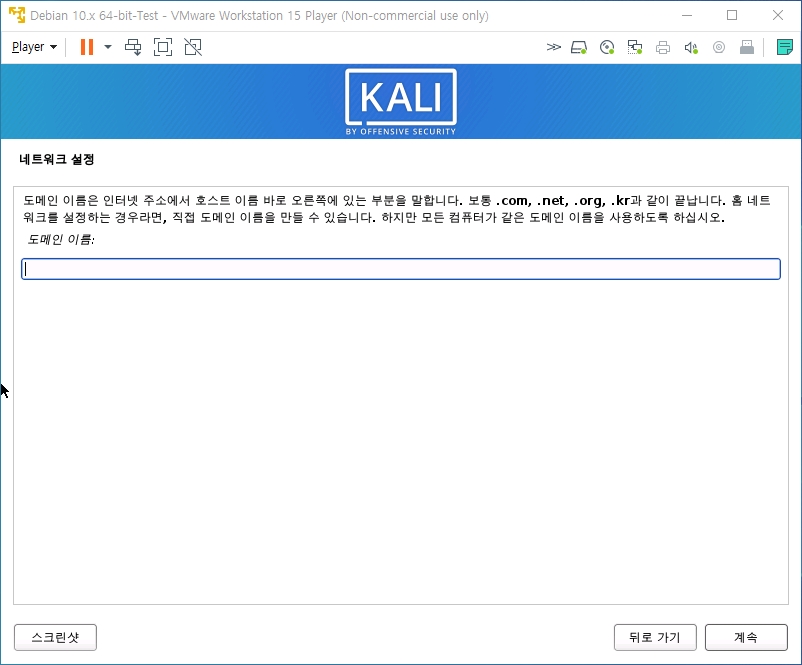The image size is (802, 665).
Task: Click the 네트워크 설정 heading
Action: 57,159
